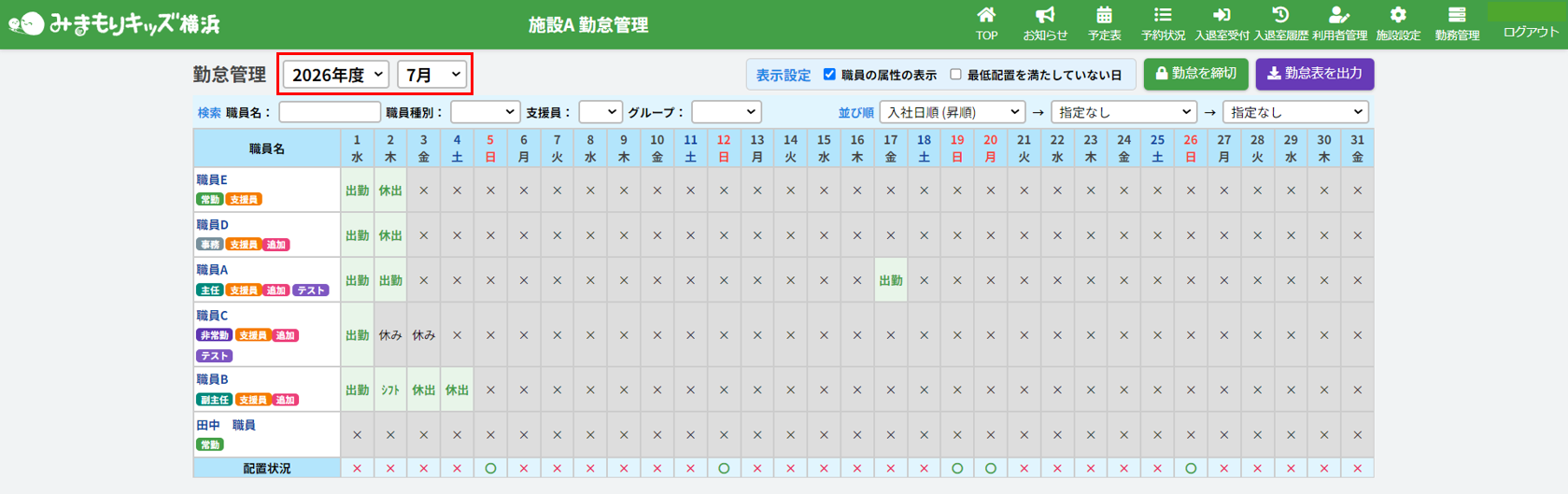This screenshot has height=494, width=1568.
Task: Open the 職員種別 dropdown
Action: tap(485, 112)
